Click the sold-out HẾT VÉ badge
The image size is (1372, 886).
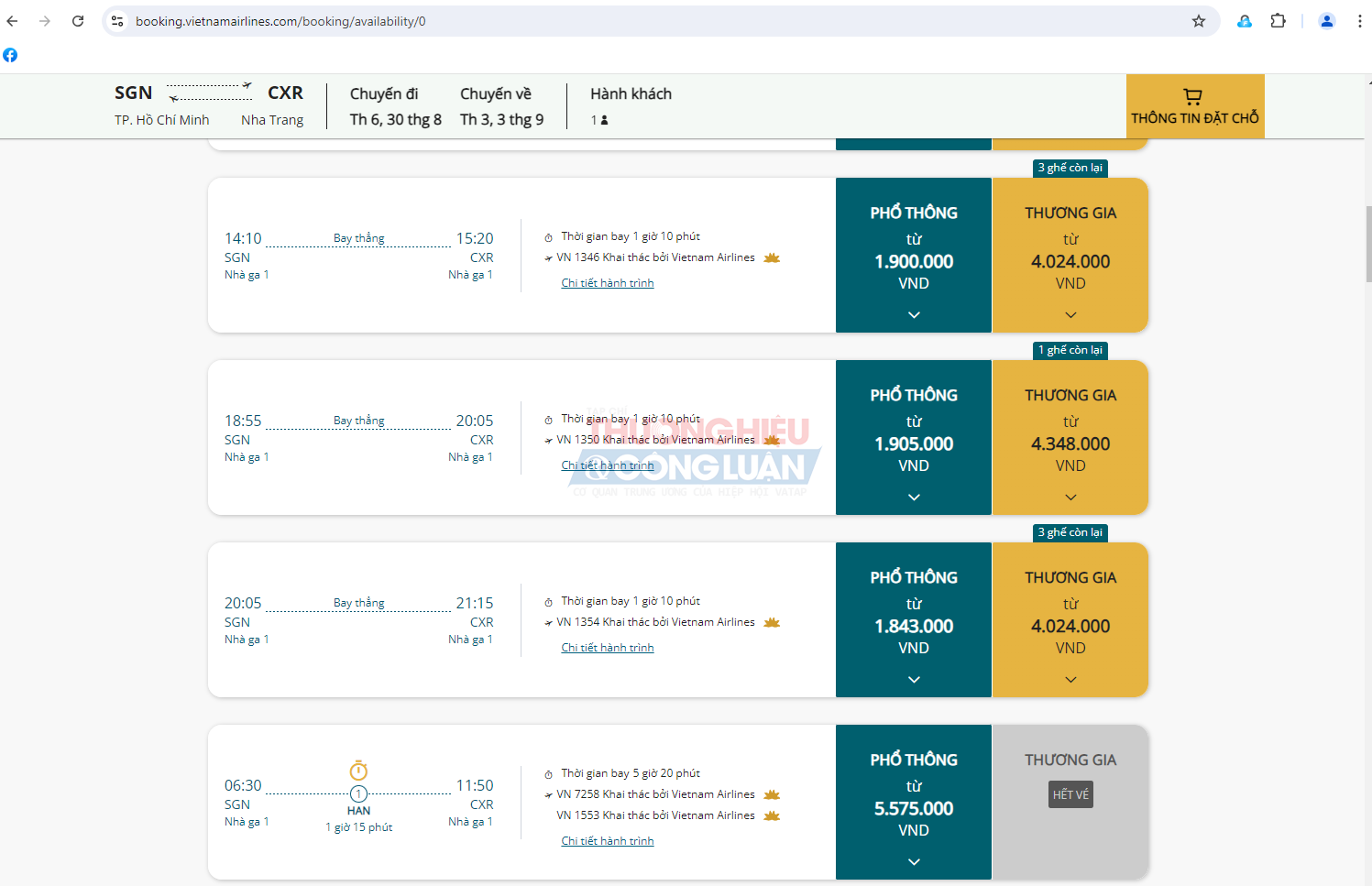(1070, 794)
